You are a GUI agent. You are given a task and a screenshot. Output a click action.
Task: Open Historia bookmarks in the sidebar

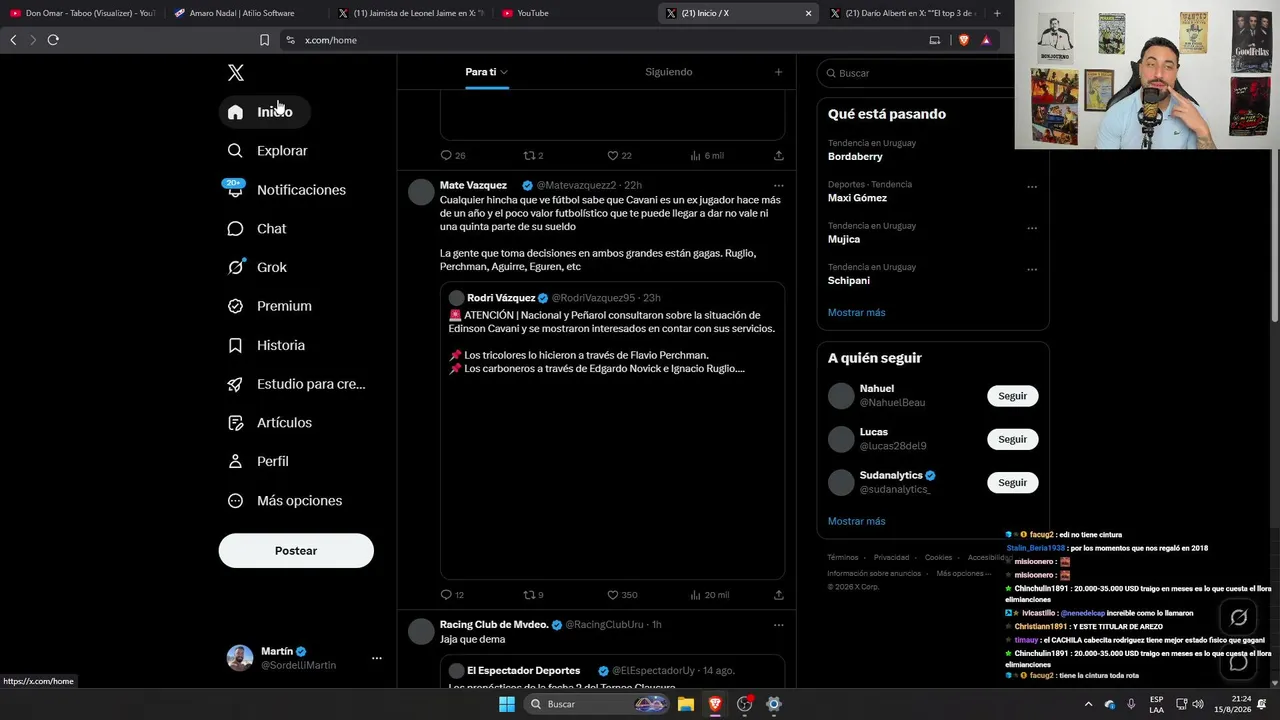(x=266, y=345)
